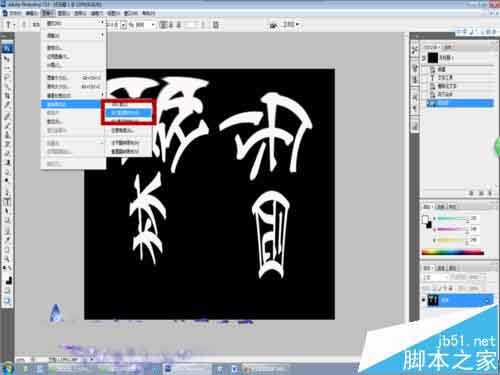Click the Windows Start button
Image resolution: width=500 pixels, height=375 pixels.
pos(7,369)
